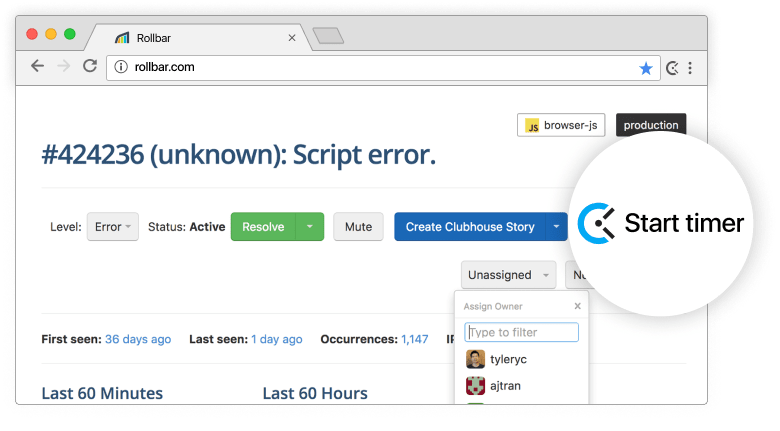Close the Assign Owner popup
The width and height of the screenshot is (780, 431).
[x=578, y=306]
